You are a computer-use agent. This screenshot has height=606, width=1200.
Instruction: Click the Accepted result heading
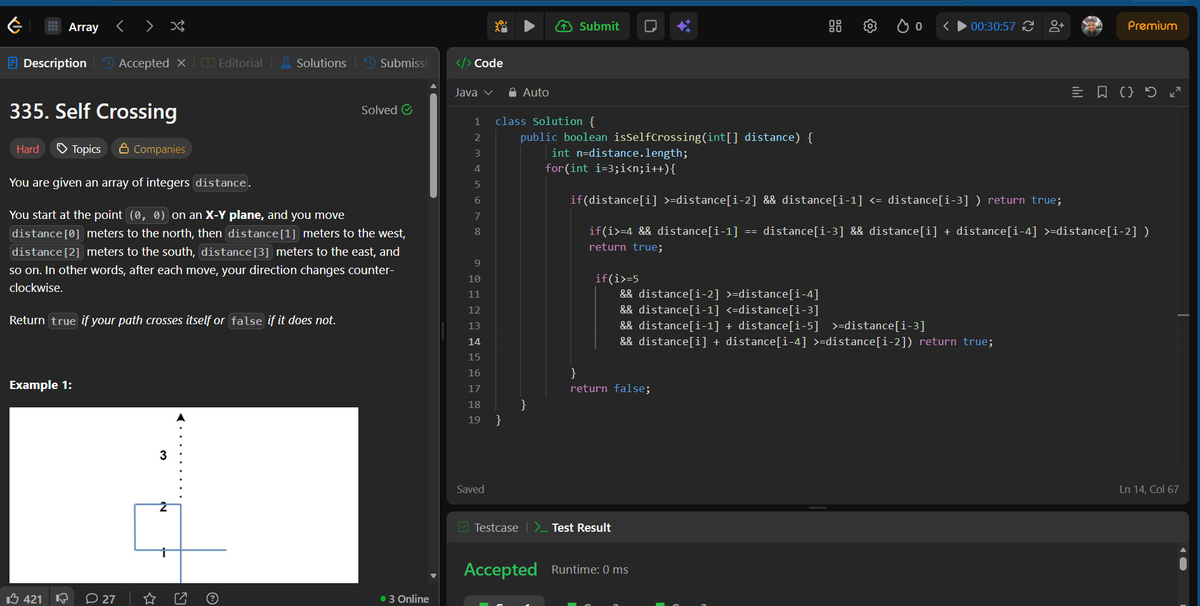pyautogui.click(x=500, y=569)
